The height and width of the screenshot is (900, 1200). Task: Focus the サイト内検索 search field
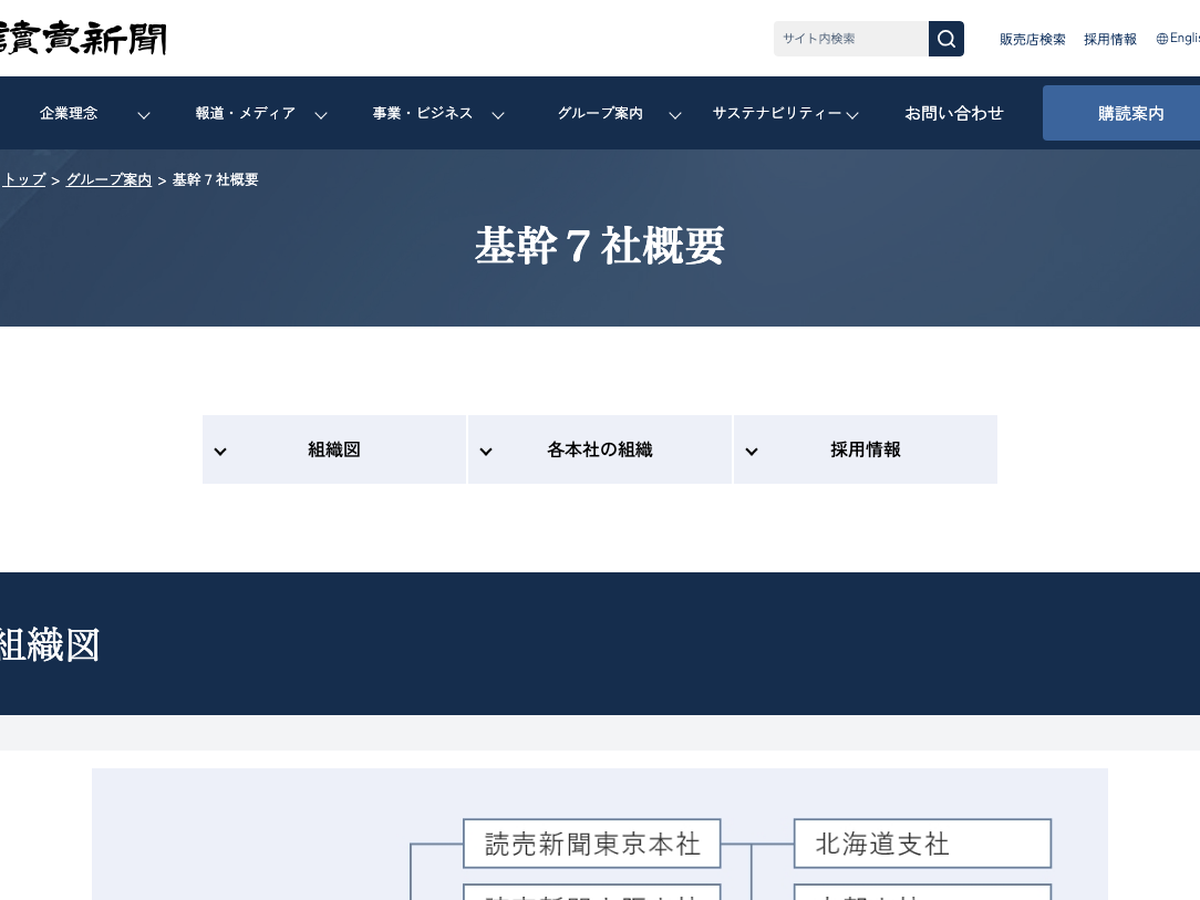(850, 39)
